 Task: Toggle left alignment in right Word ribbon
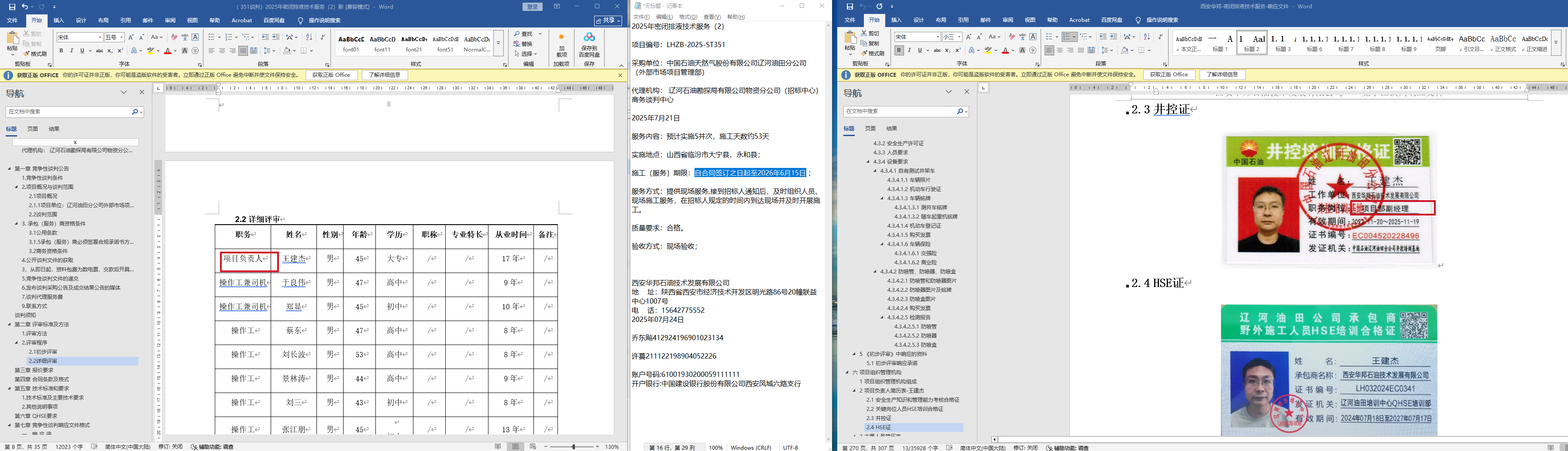click(1049, 51)
